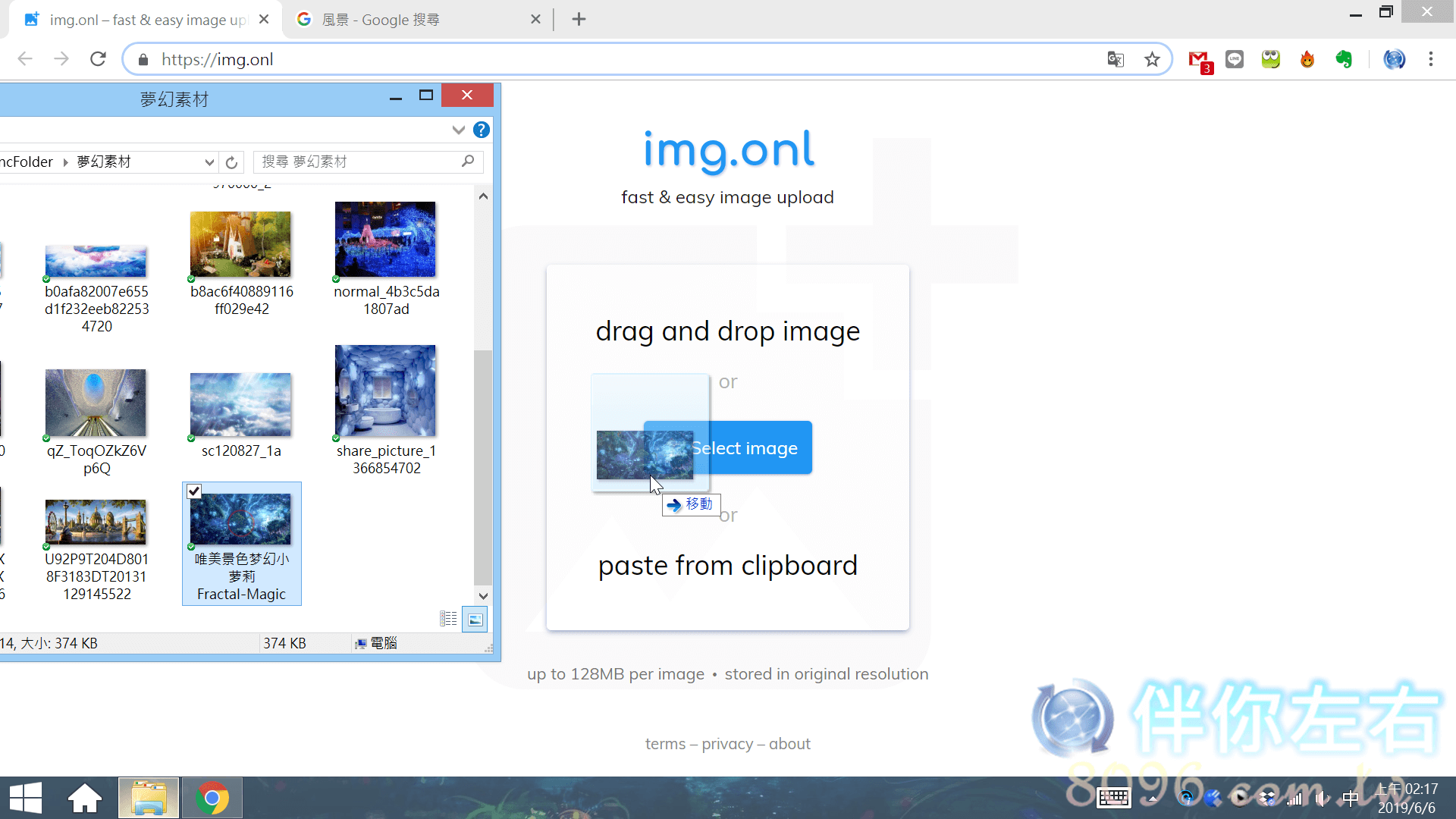Click the site padlock icon in address bar

click(143, 60)
